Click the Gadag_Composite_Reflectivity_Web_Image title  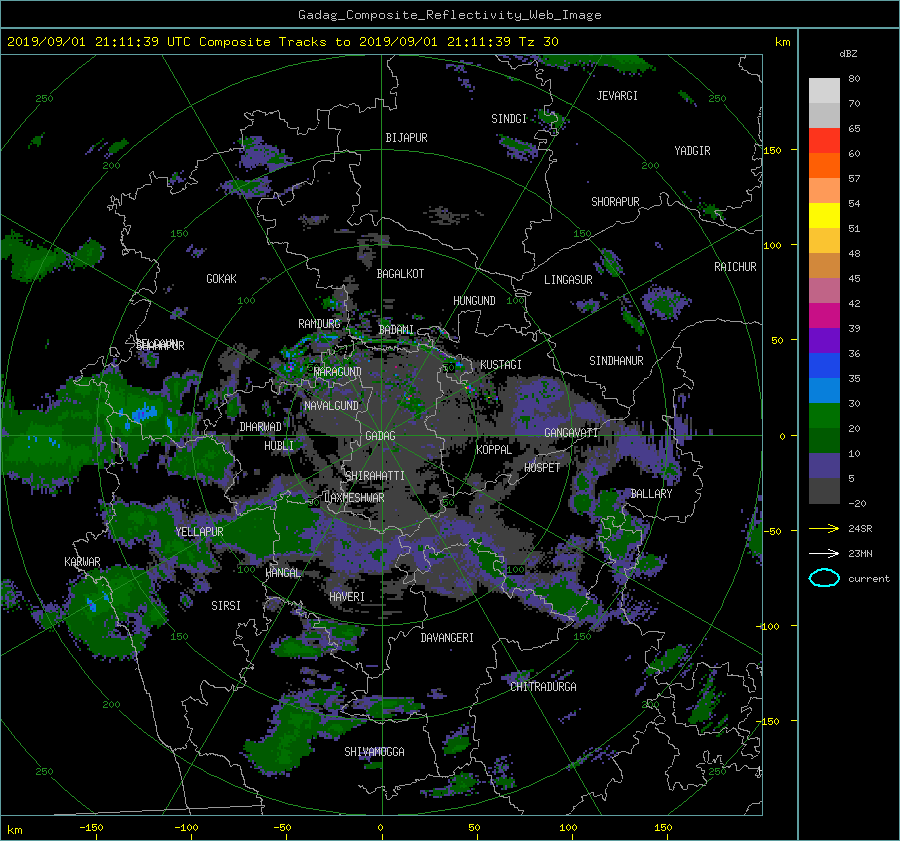pyautogui.click(x=449, y=15)
